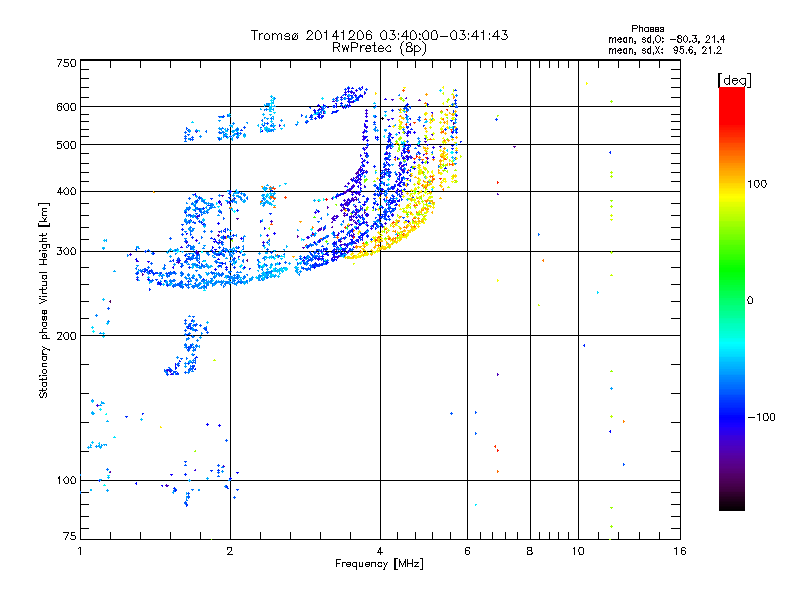Select the x-axis frequency tick "4"

[380, 551]
